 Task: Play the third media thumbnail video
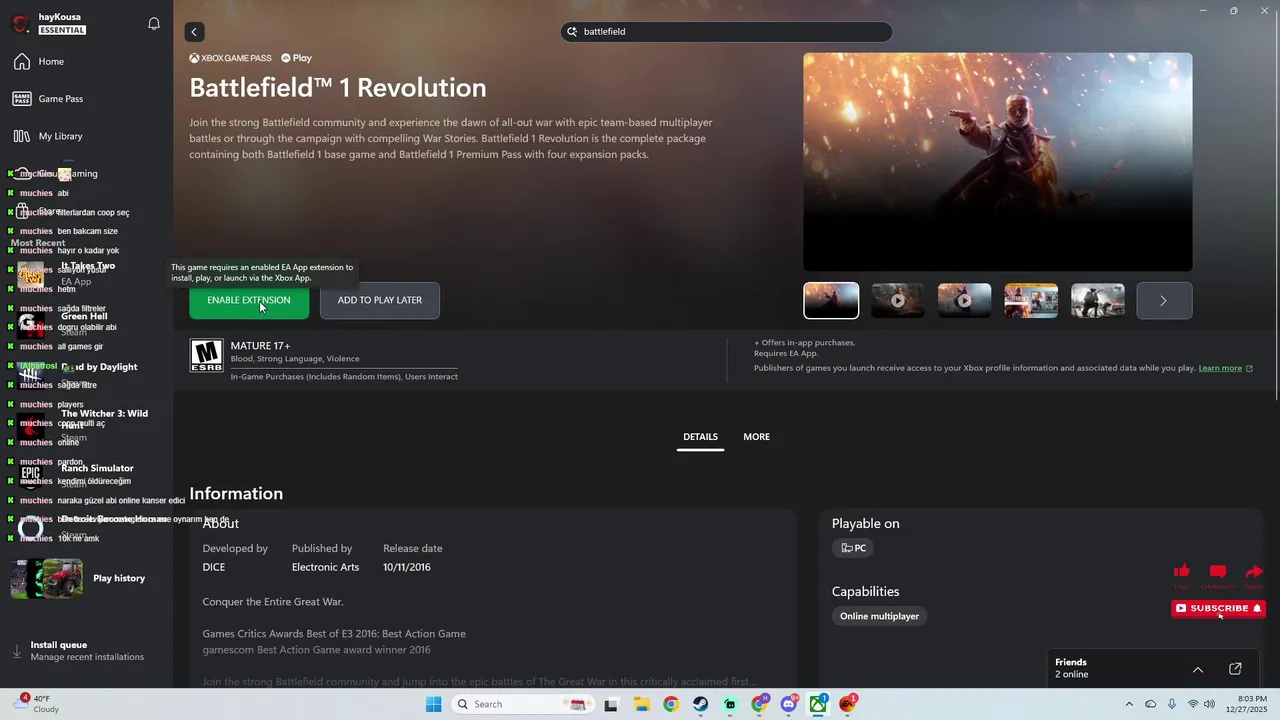point(964,300)
